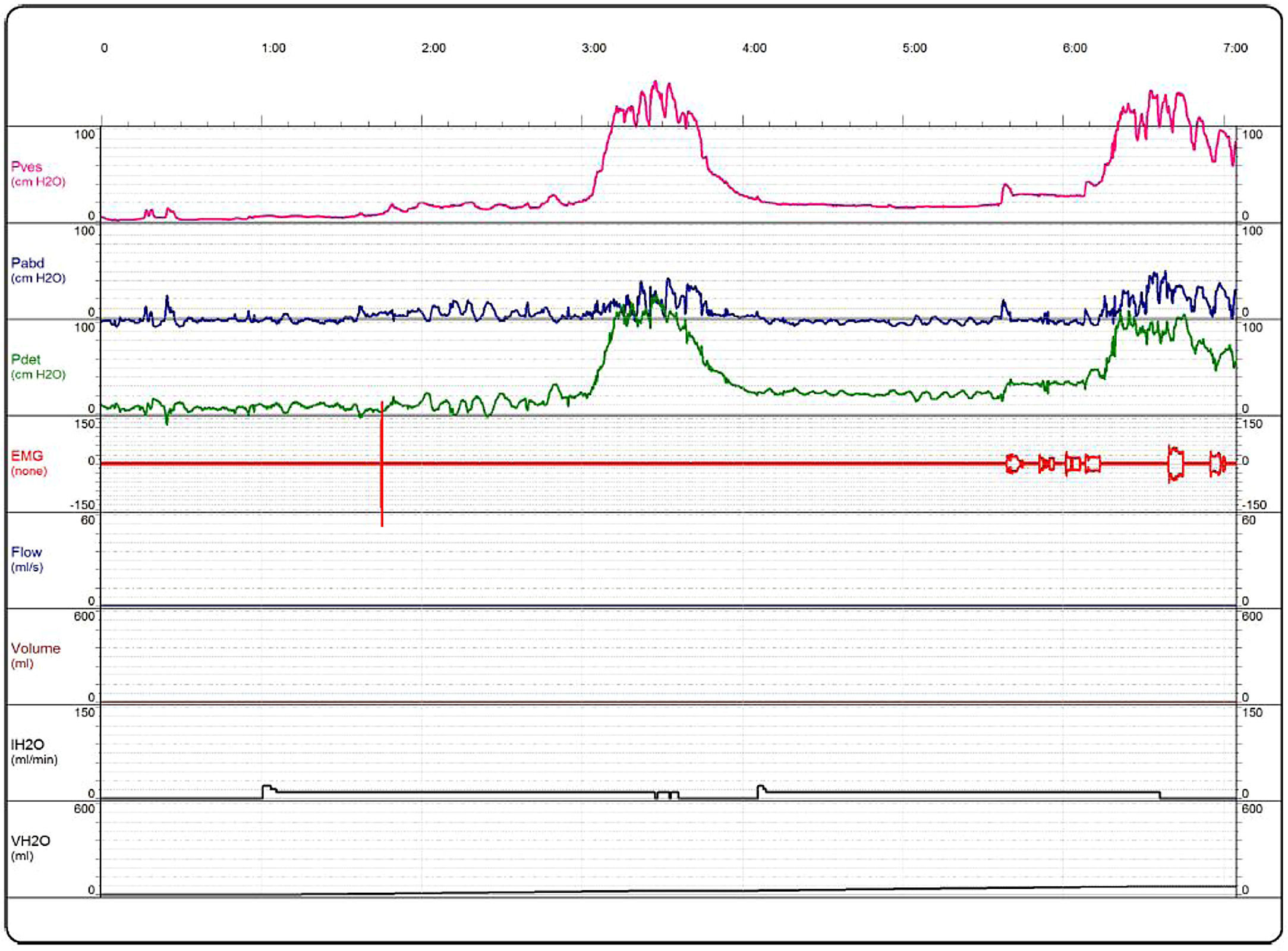Click the 4:00 time marker

754,48
